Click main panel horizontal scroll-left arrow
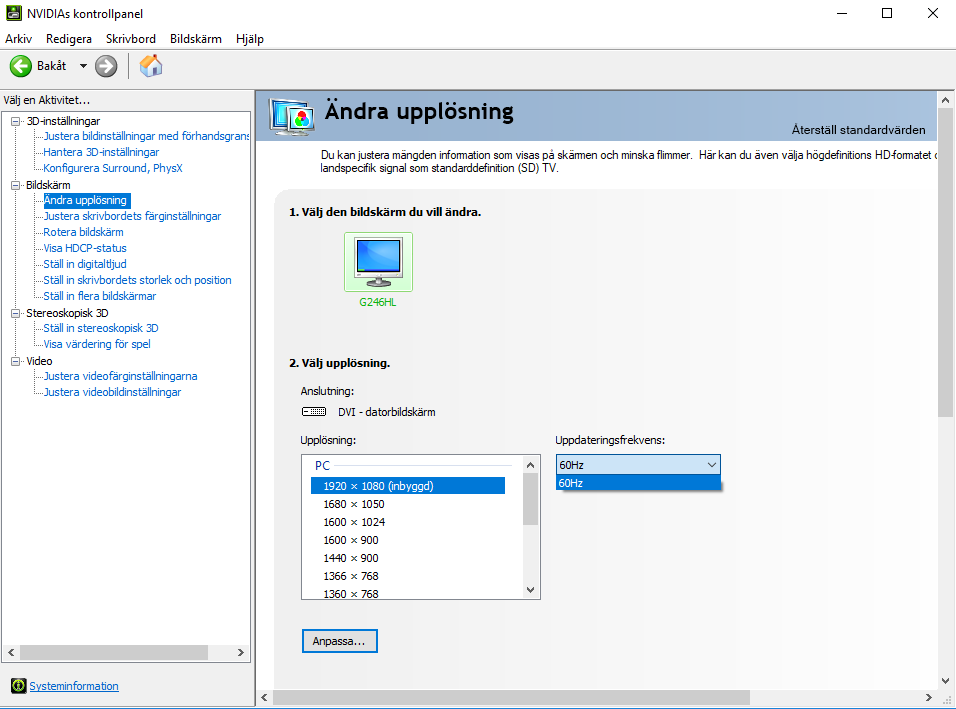Screen dimensions: 956x709 [264, 697]
